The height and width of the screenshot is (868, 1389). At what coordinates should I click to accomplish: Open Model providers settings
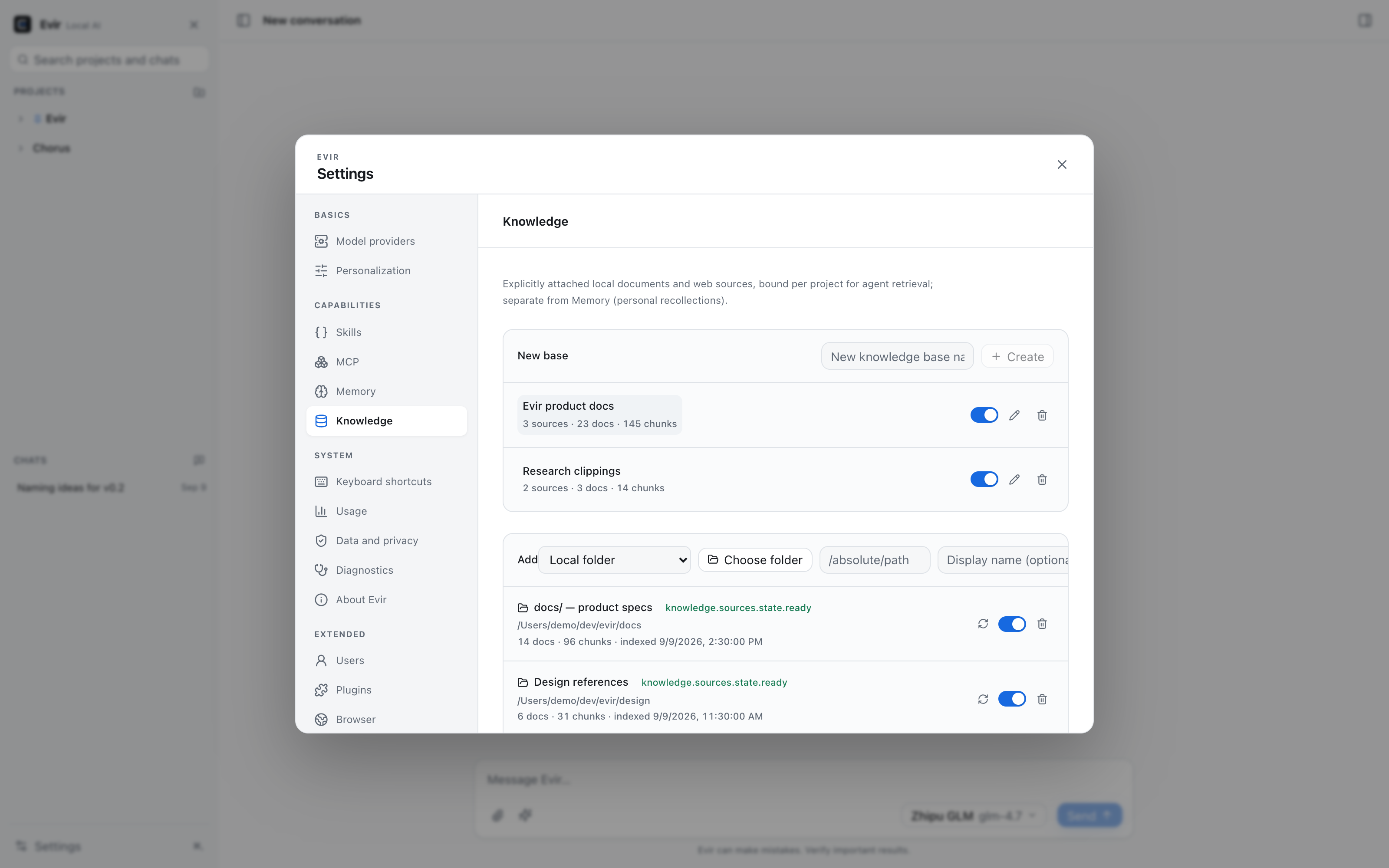(x=386, y=241)
